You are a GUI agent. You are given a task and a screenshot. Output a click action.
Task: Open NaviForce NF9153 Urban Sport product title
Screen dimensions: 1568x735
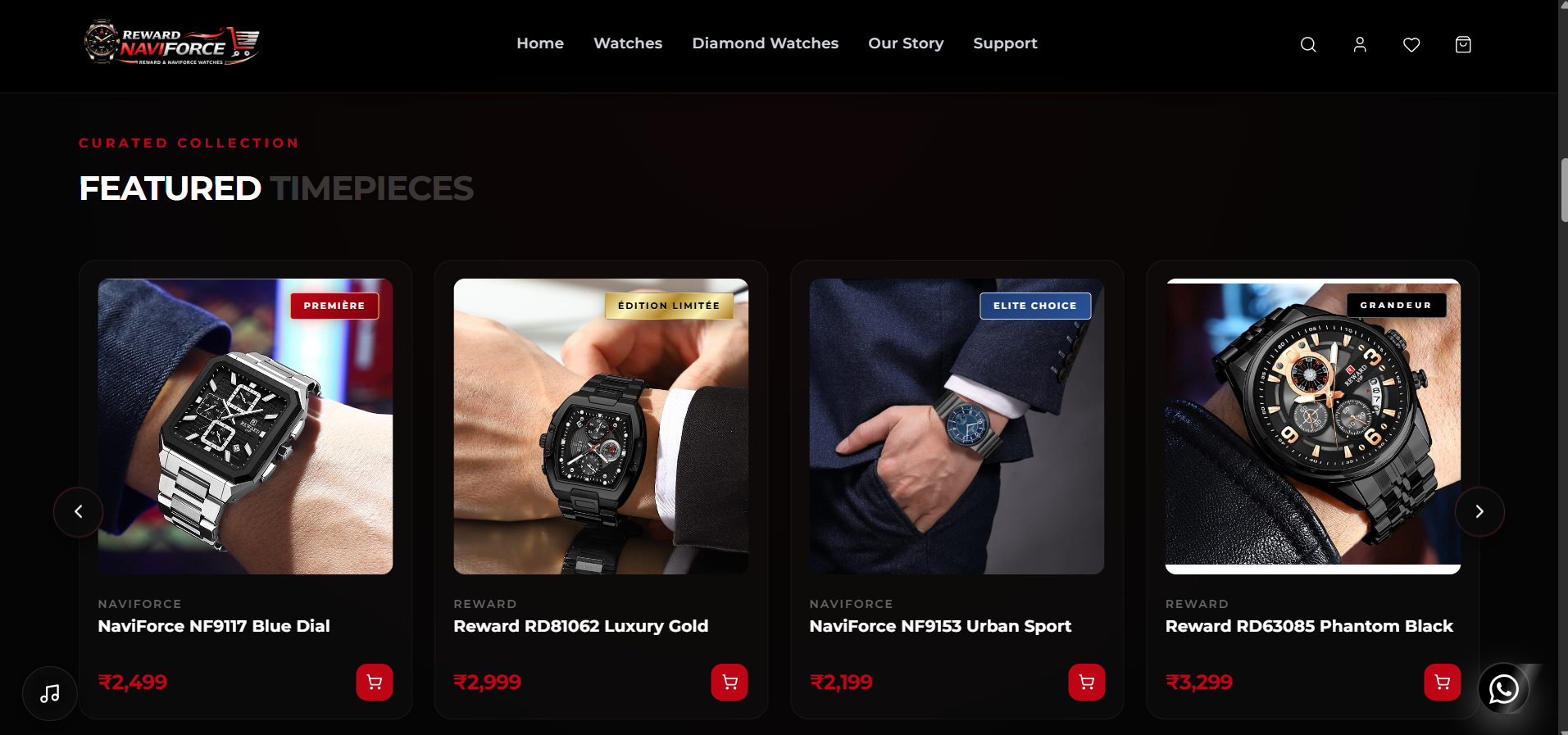940,626
